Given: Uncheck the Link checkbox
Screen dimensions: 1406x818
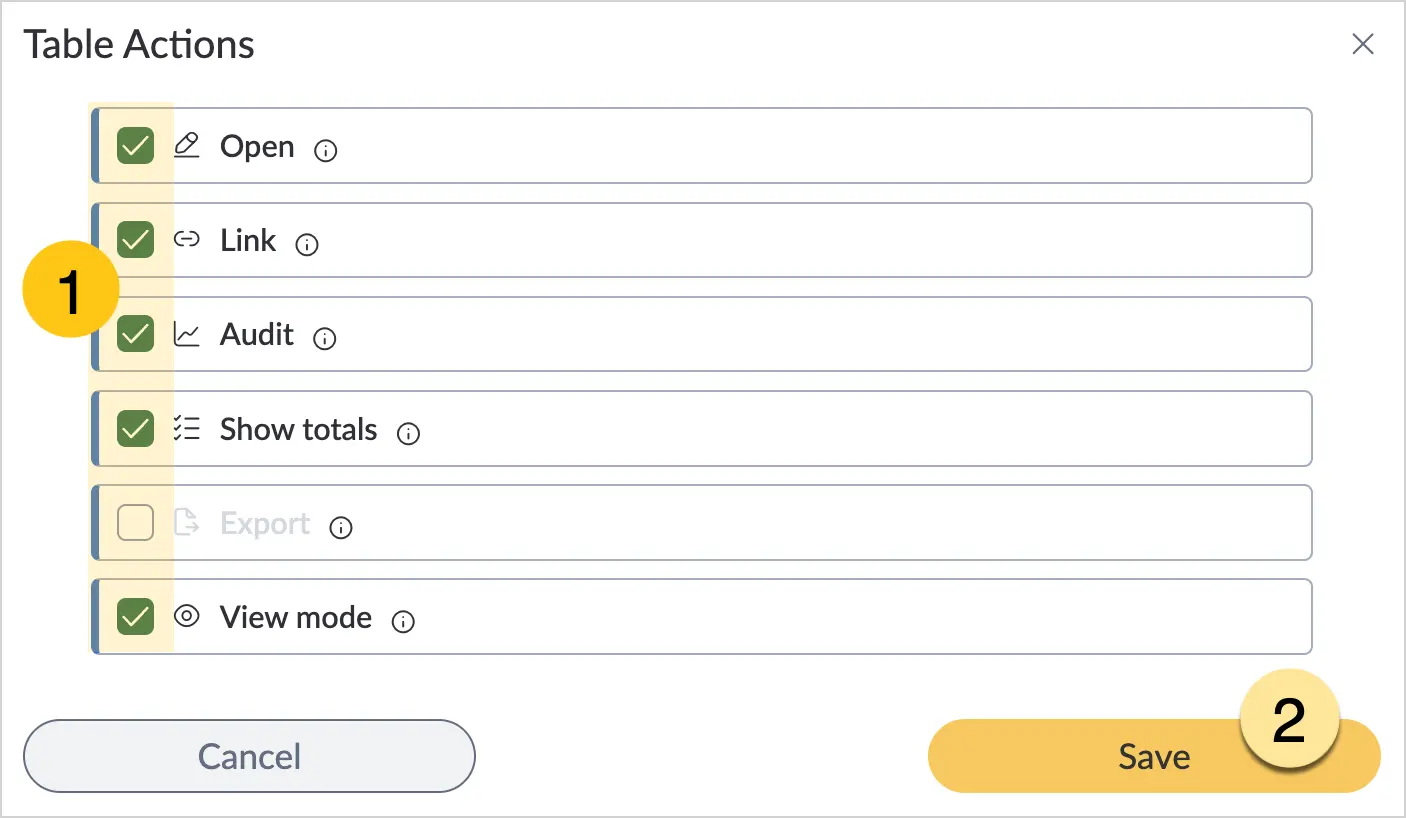Looking at the screenshot, I should click(136, 240).
